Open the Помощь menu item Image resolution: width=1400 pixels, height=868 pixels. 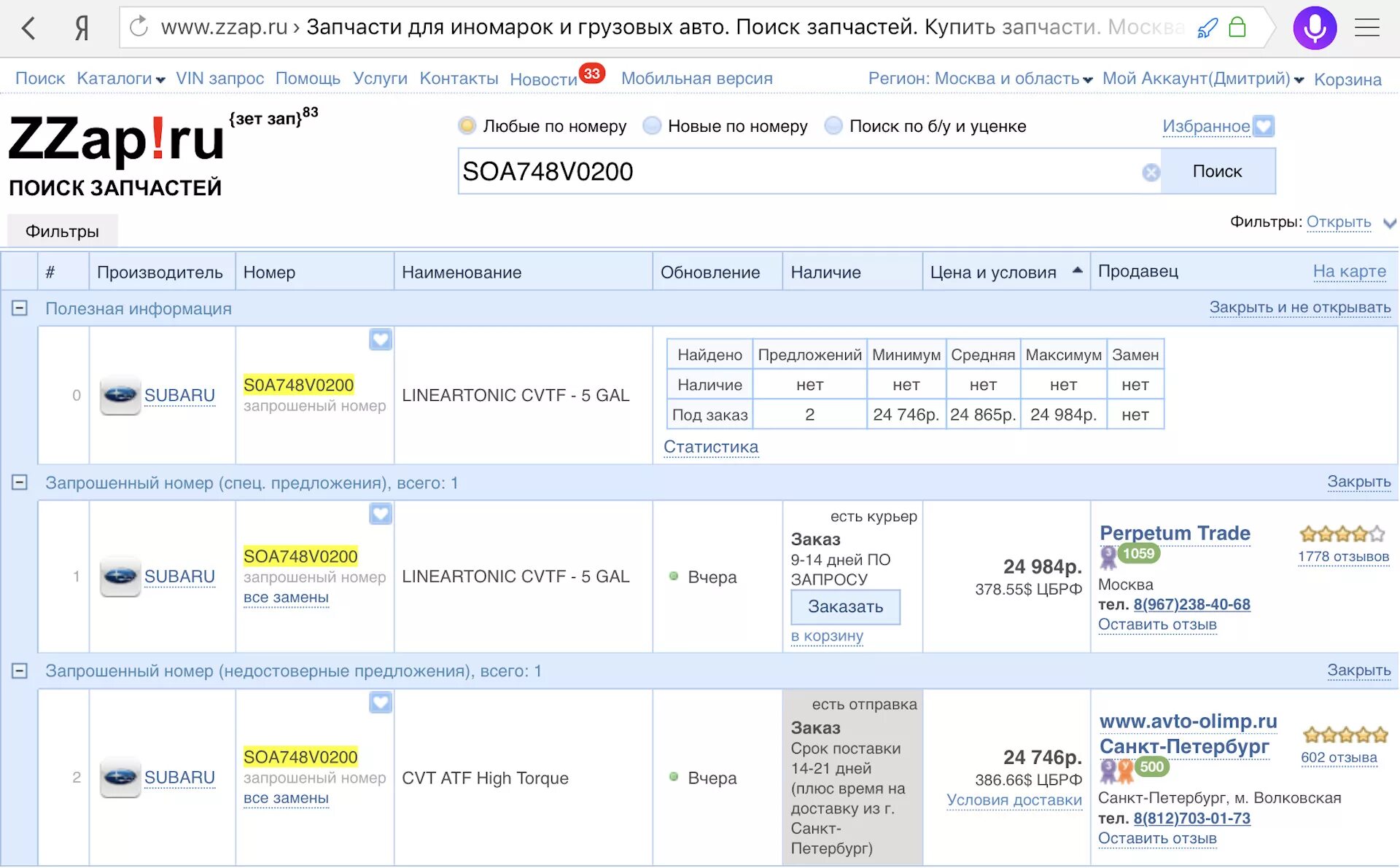[308, 79]
